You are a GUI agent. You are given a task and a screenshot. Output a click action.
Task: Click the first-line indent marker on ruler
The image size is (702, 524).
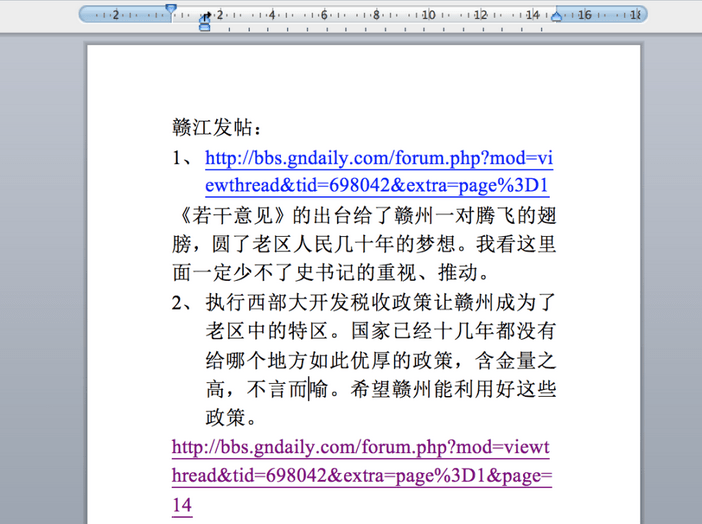pyautogui.click(x=171, y=9)
